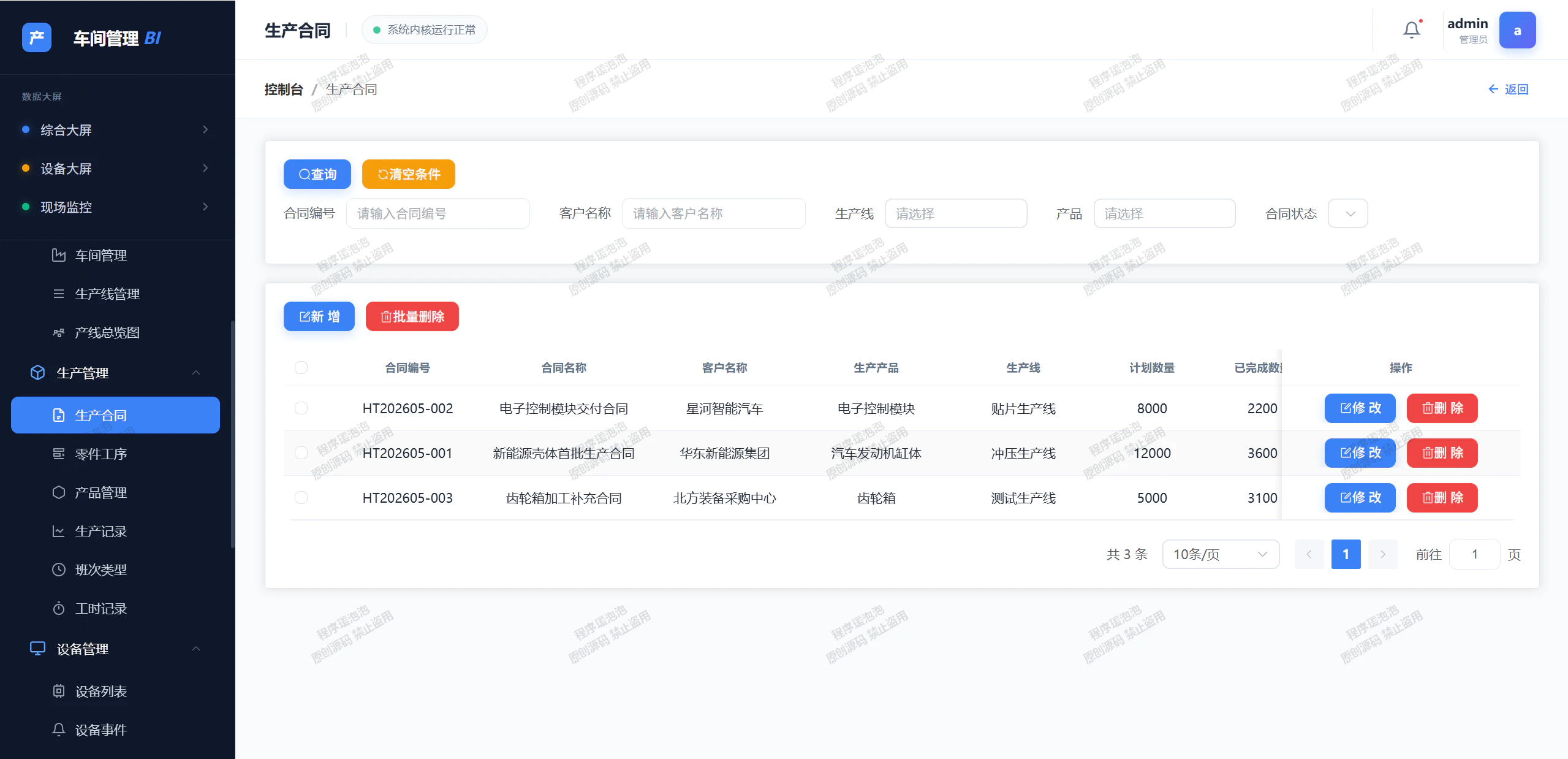Click the 设备事件 bell icon

pyautogui.click(x=59, y=730)
